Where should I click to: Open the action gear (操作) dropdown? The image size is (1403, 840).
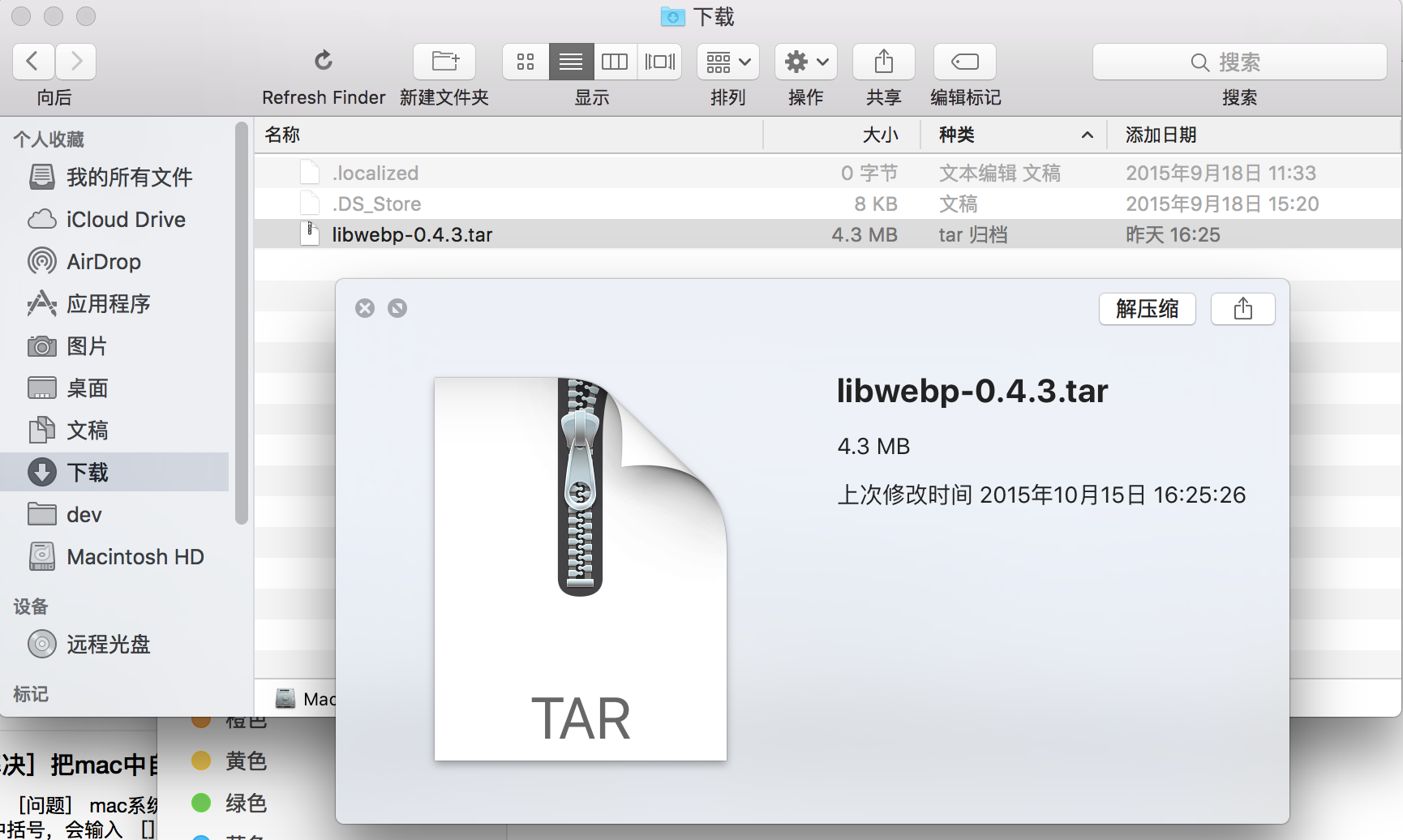806,62
